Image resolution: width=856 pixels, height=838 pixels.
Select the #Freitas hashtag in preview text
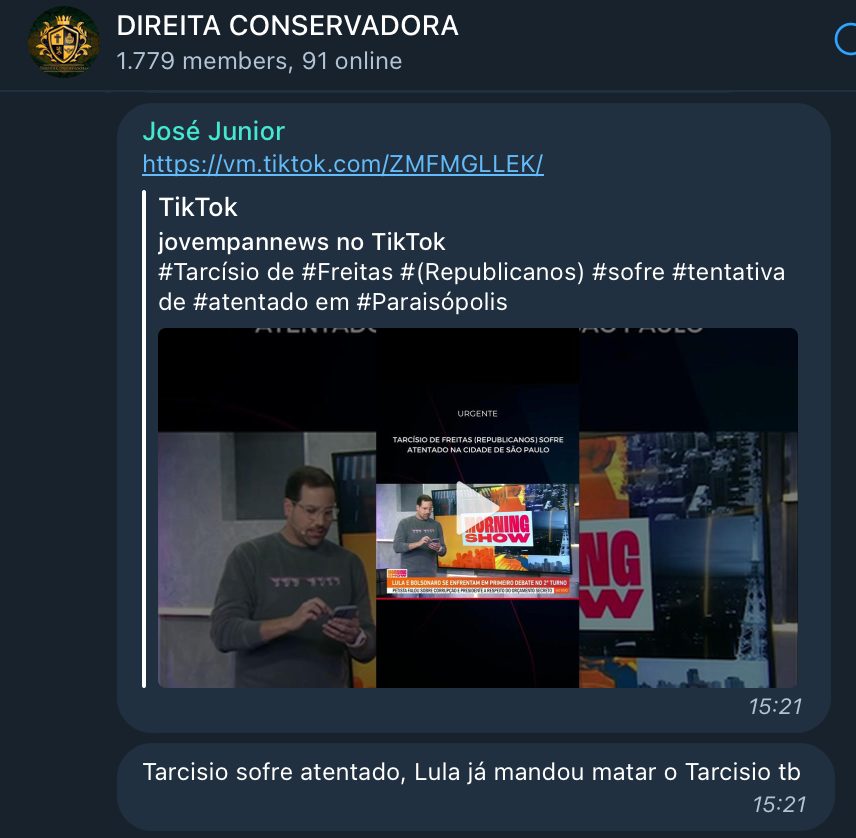point(347,272)
